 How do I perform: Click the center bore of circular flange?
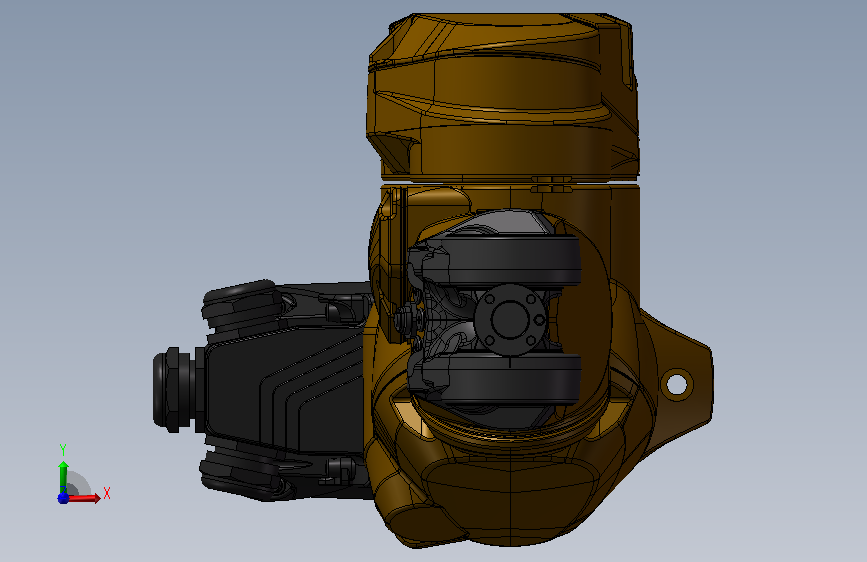[x=509, y=319]
